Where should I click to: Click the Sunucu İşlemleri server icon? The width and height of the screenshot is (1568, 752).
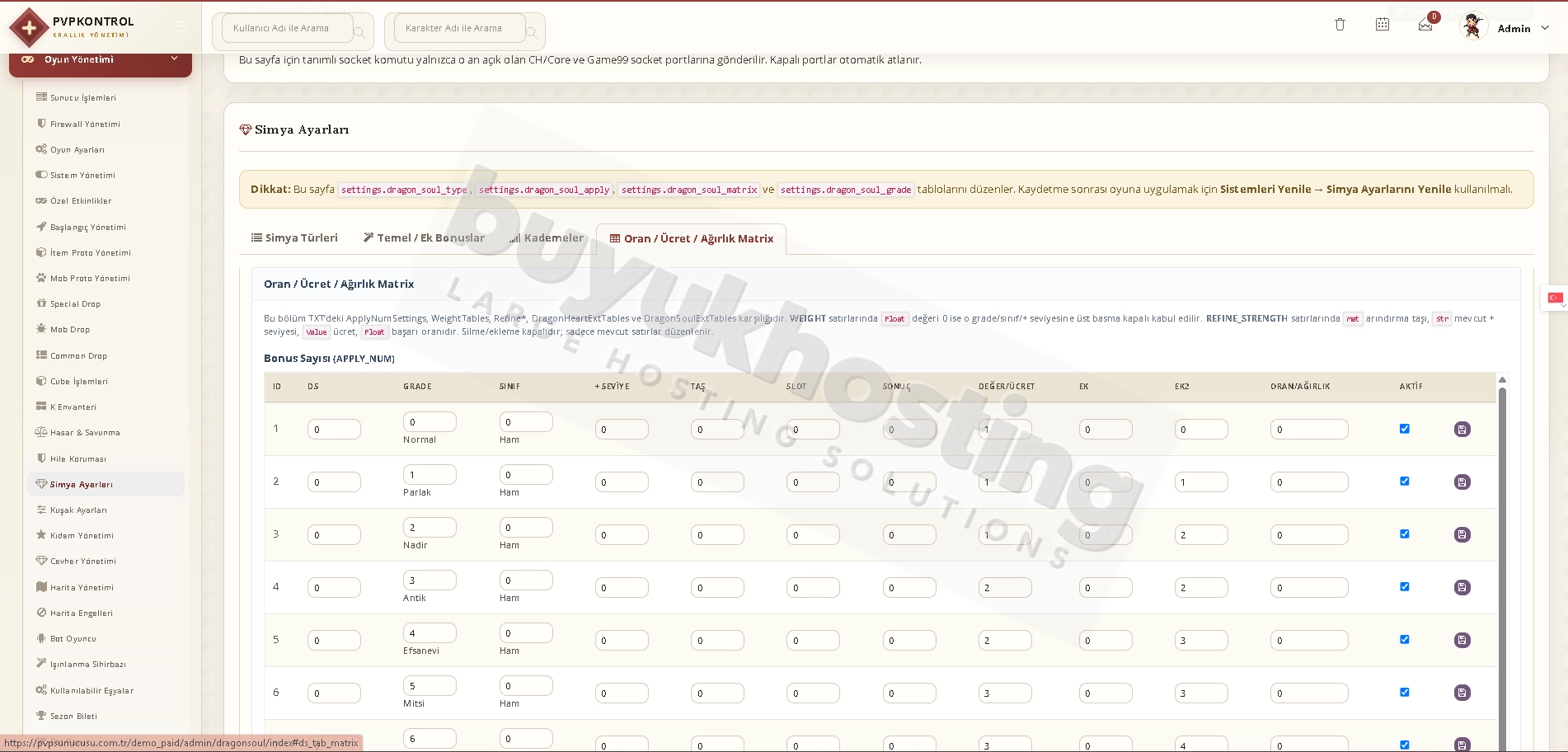click(x=41, y=97)
